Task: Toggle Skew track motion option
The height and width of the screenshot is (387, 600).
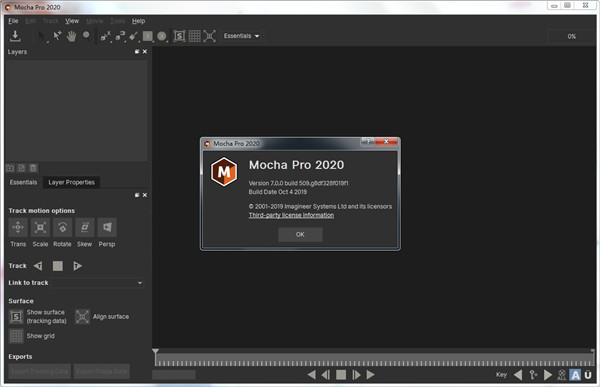Action: pyautogui.click(x=85, y=227)
